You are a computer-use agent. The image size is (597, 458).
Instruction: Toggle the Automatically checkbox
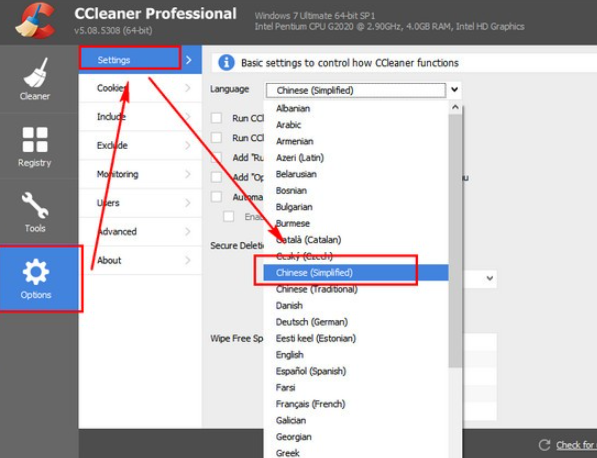216,197
